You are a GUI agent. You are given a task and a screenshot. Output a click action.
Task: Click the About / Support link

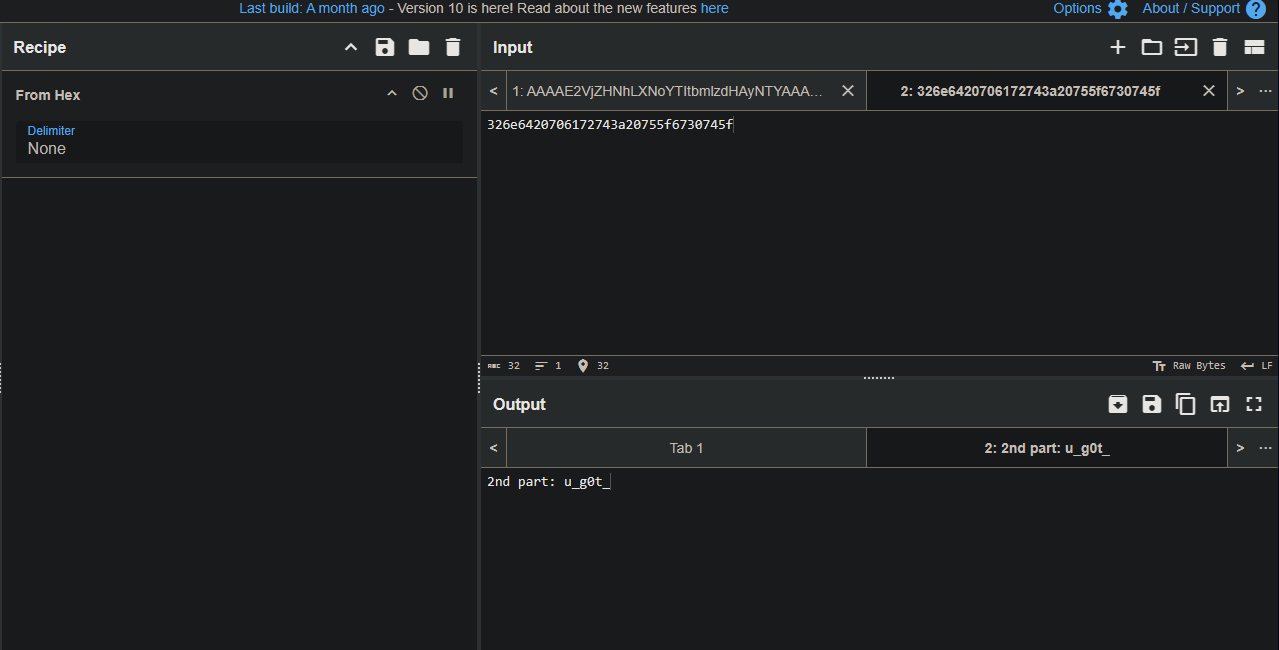[1191, 9]
